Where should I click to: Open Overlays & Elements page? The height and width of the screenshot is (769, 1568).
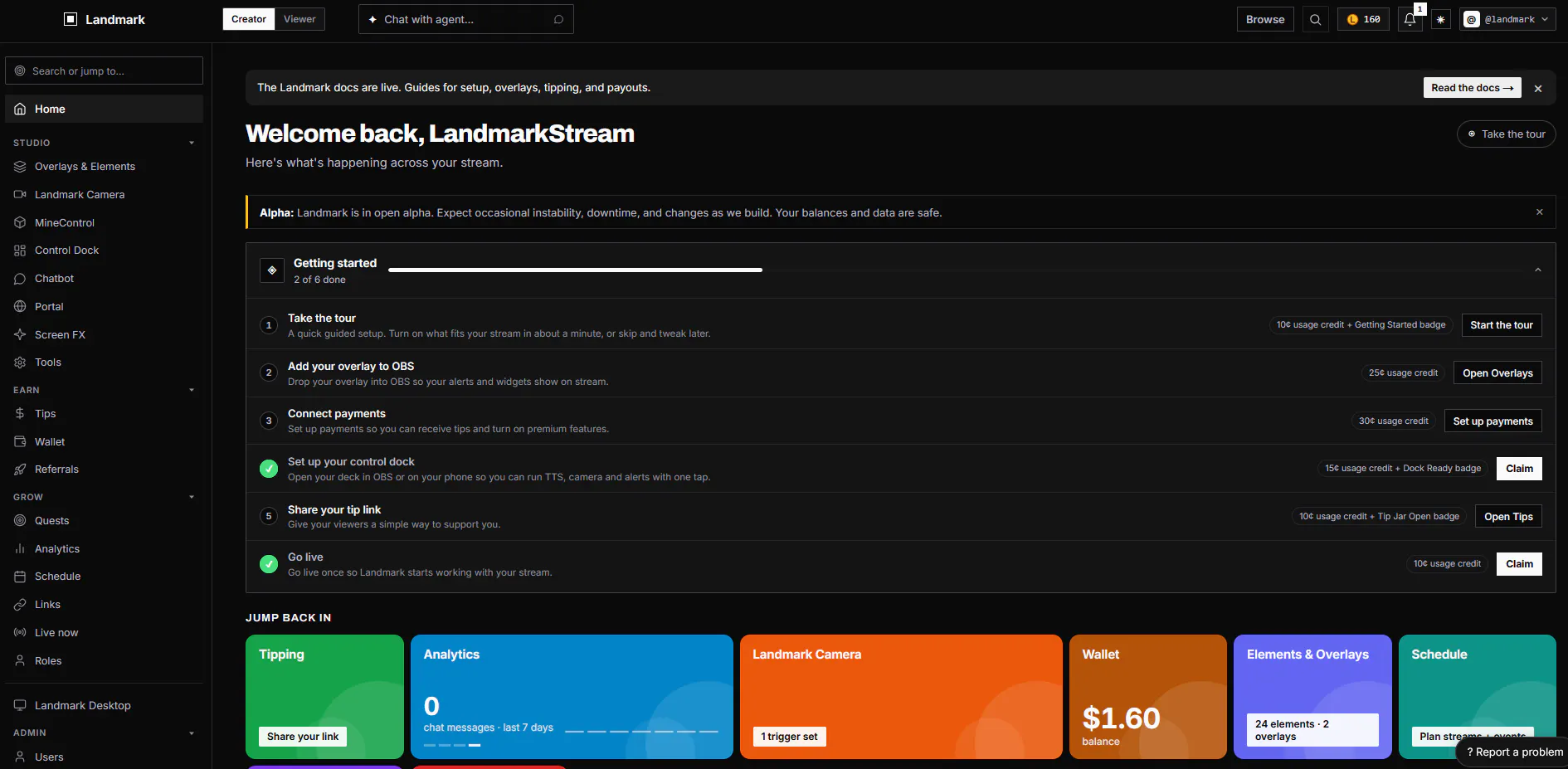point(104,167)
